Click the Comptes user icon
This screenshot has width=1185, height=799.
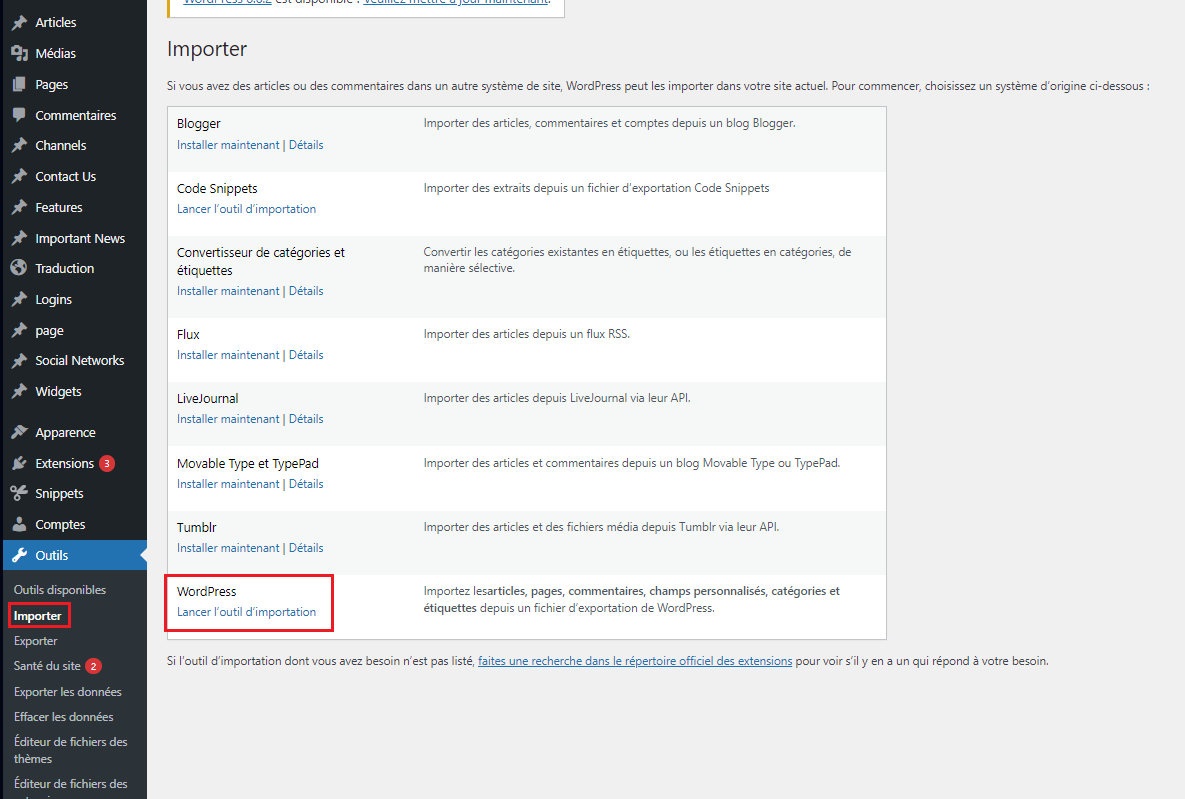pos(18,524)
